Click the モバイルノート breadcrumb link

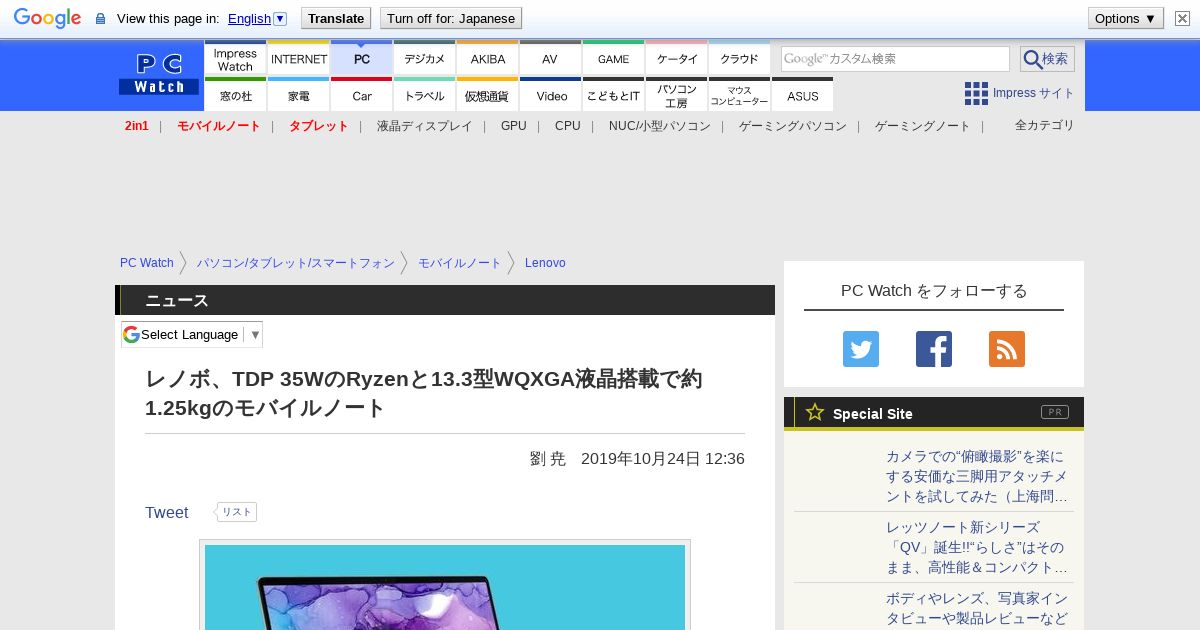pos(459,263)
